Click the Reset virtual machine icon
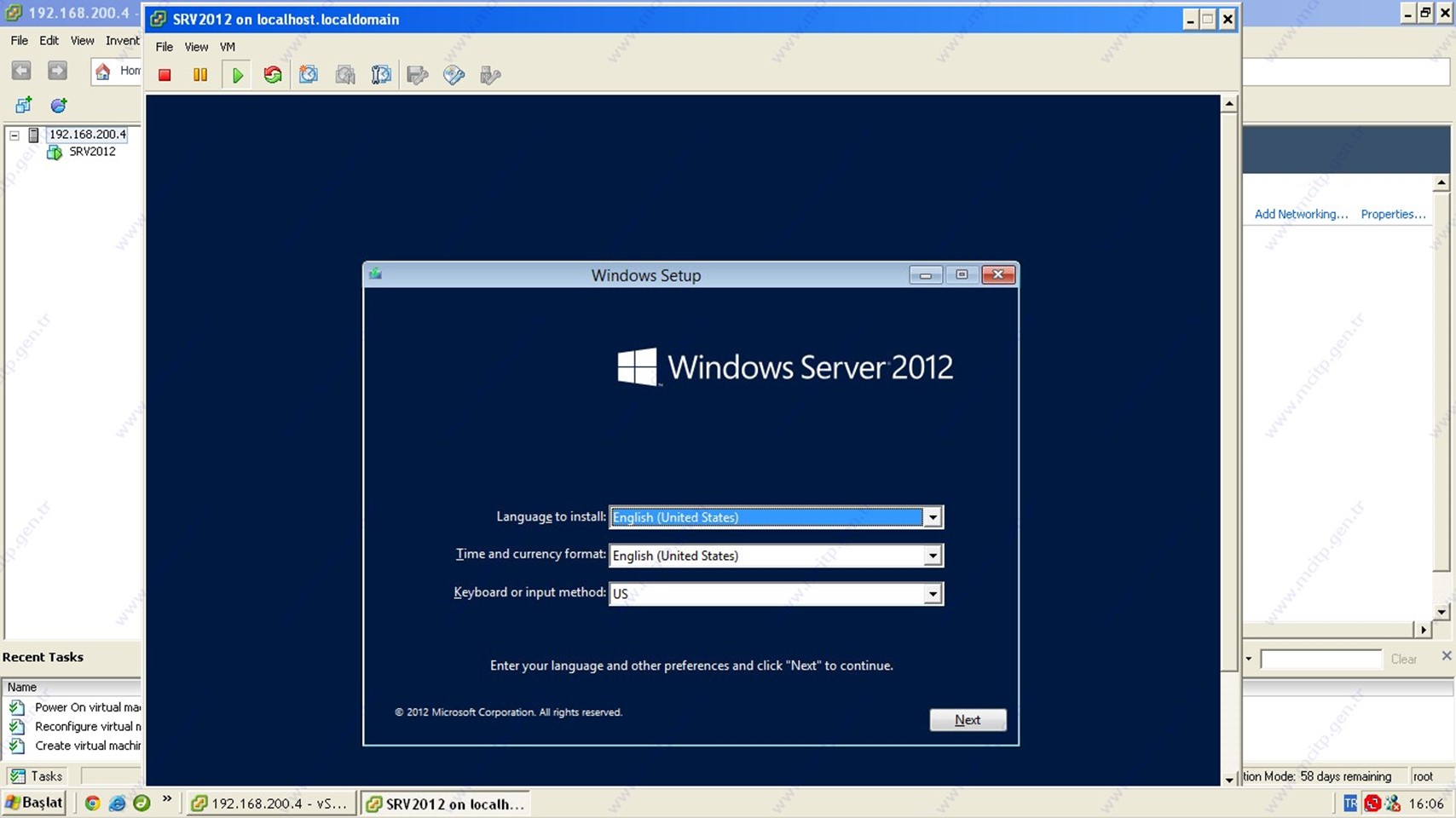The height and width of the screenshot is (818, 1456). (273, 75)
